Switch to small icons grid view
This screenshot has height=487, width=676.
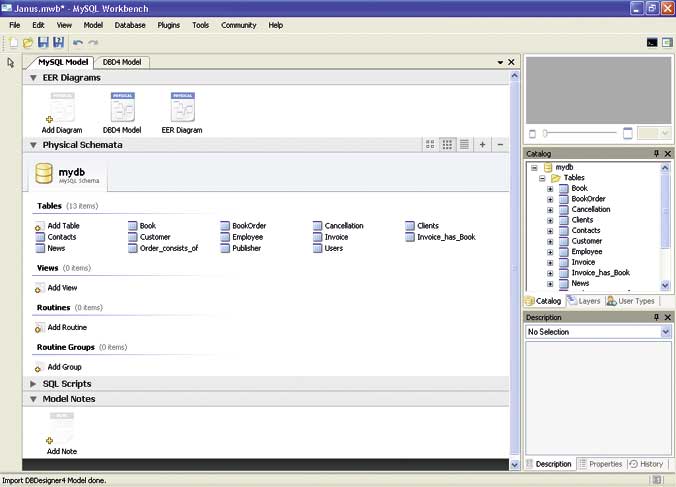click(x=447, y=144)
